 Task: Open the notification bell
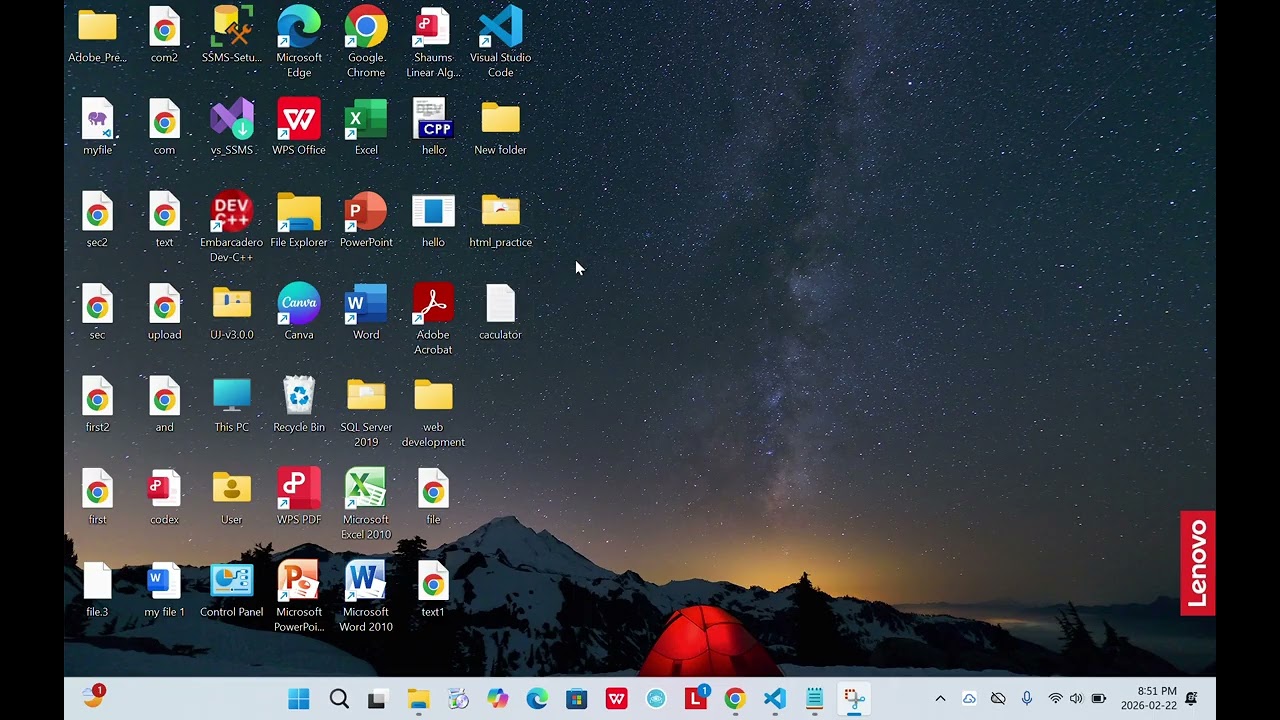click(x=1191, y=699)
